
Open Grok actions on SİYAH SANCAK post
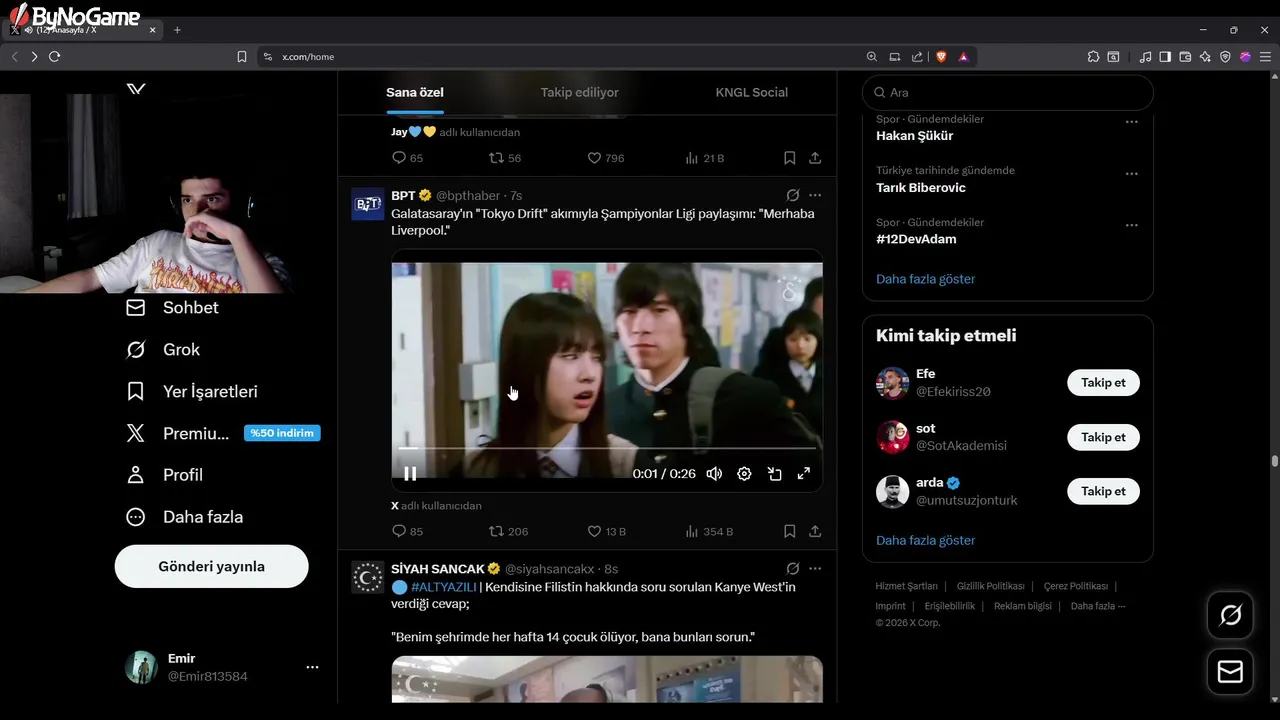(792, 568)
